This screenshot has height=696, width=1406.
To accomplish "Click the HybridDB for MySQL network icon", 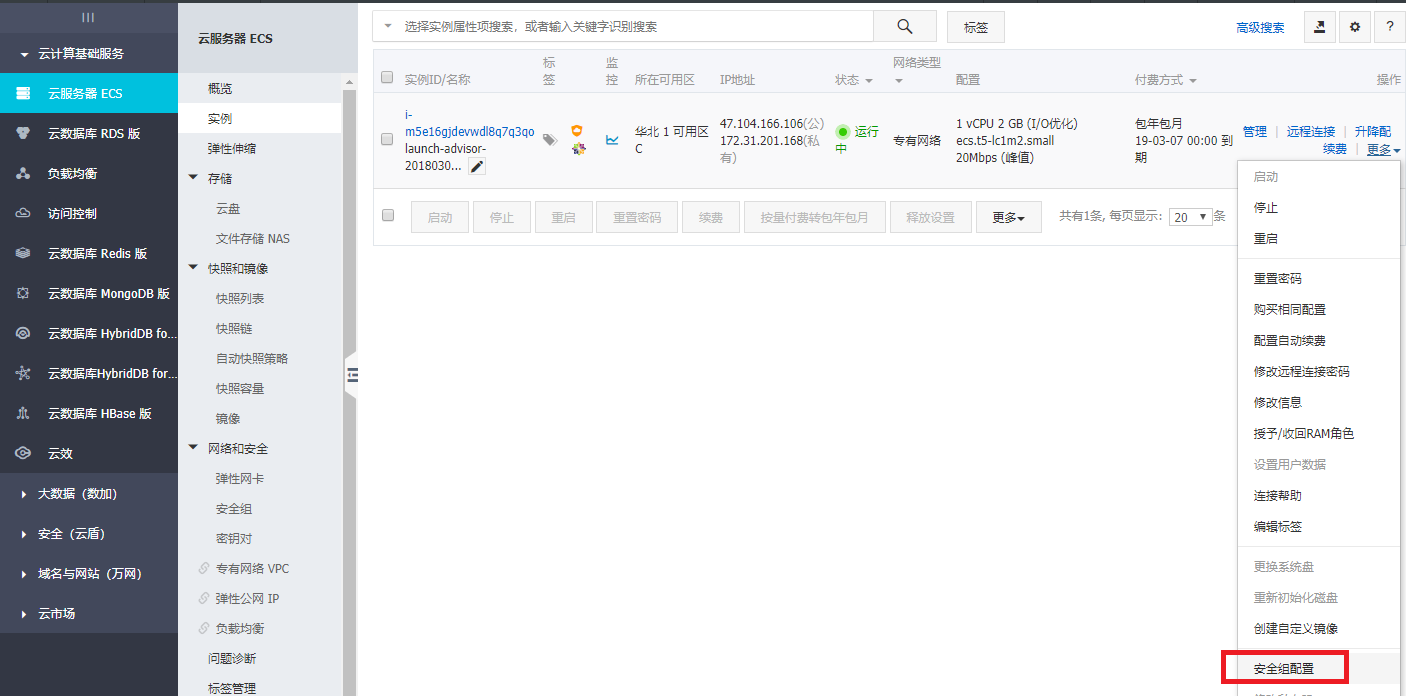I will click(23, 373).
